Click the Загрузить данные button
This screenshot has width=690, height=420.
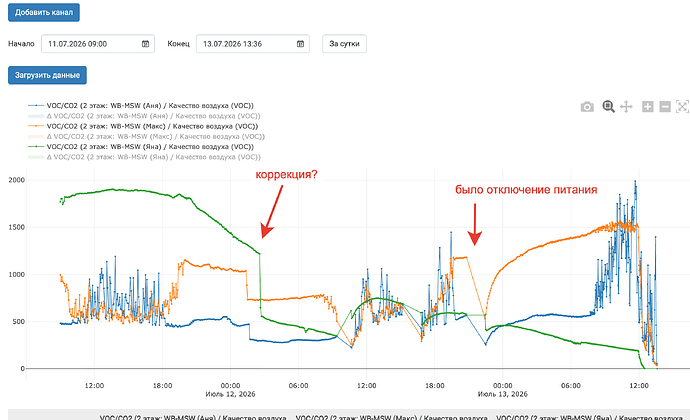click(x=48, y=75)
